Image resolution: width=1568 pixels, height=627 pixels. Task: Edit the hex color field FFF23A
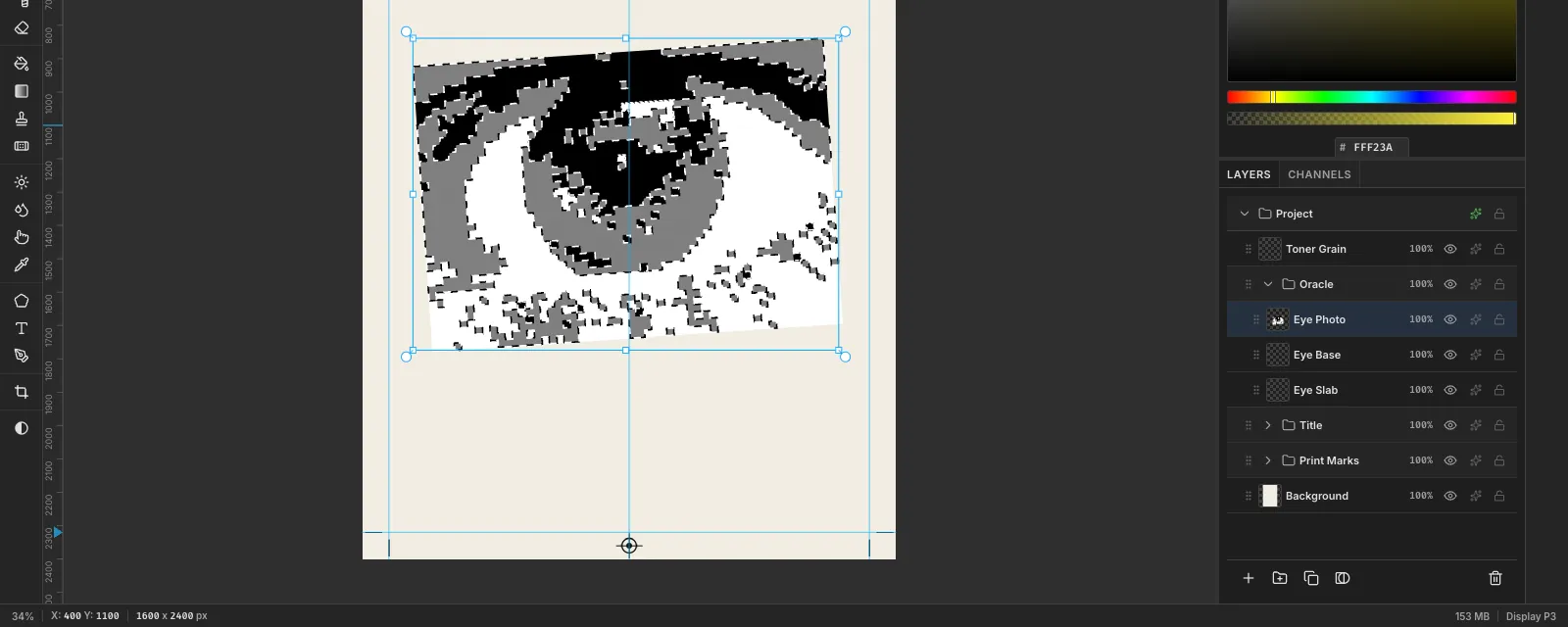(1372, 147)
